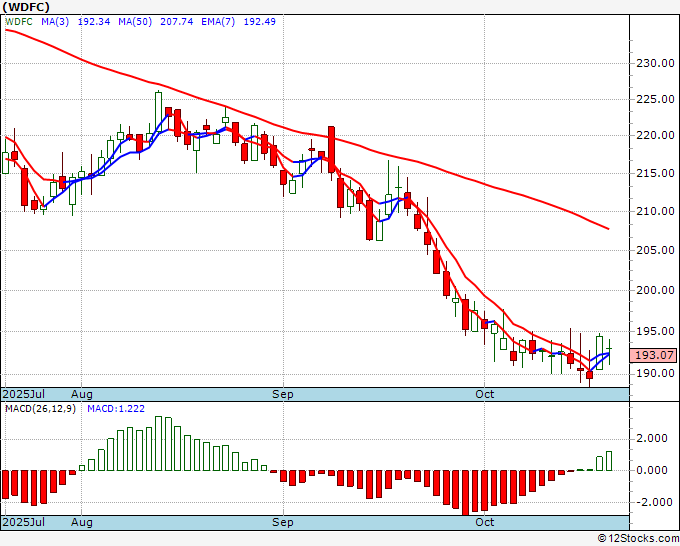The width and height of the screenshot is (680, 546).
Task: Click the EMA(7) legend label
Action: tap(218, 22)
